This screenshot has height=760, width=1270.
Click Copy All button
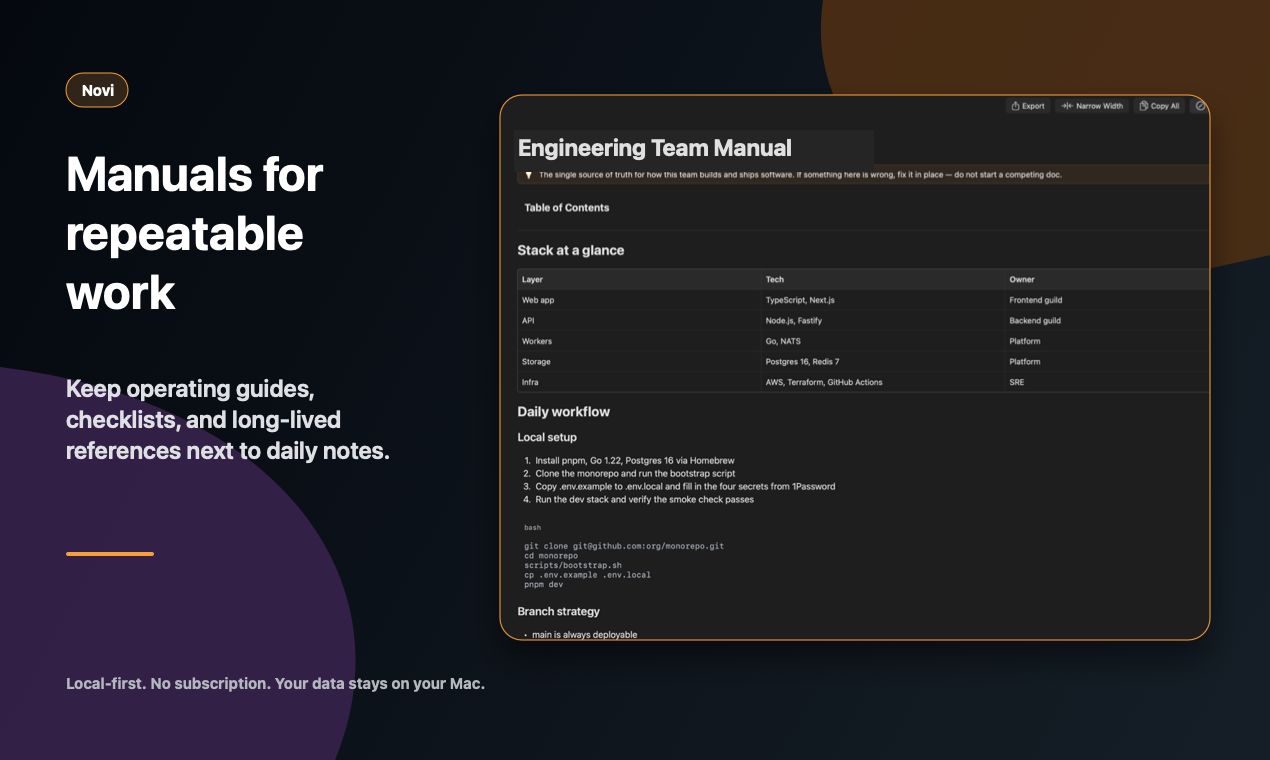pyautogui.click(x=1159, y=106)
